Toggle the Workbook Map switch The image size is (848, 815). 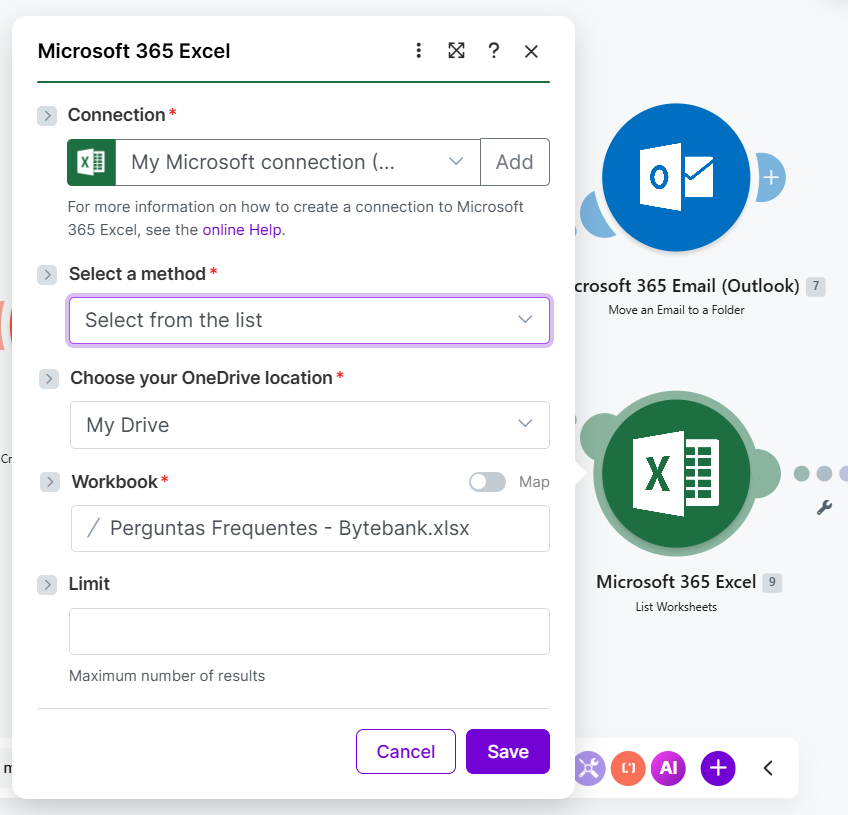[487, 482]
